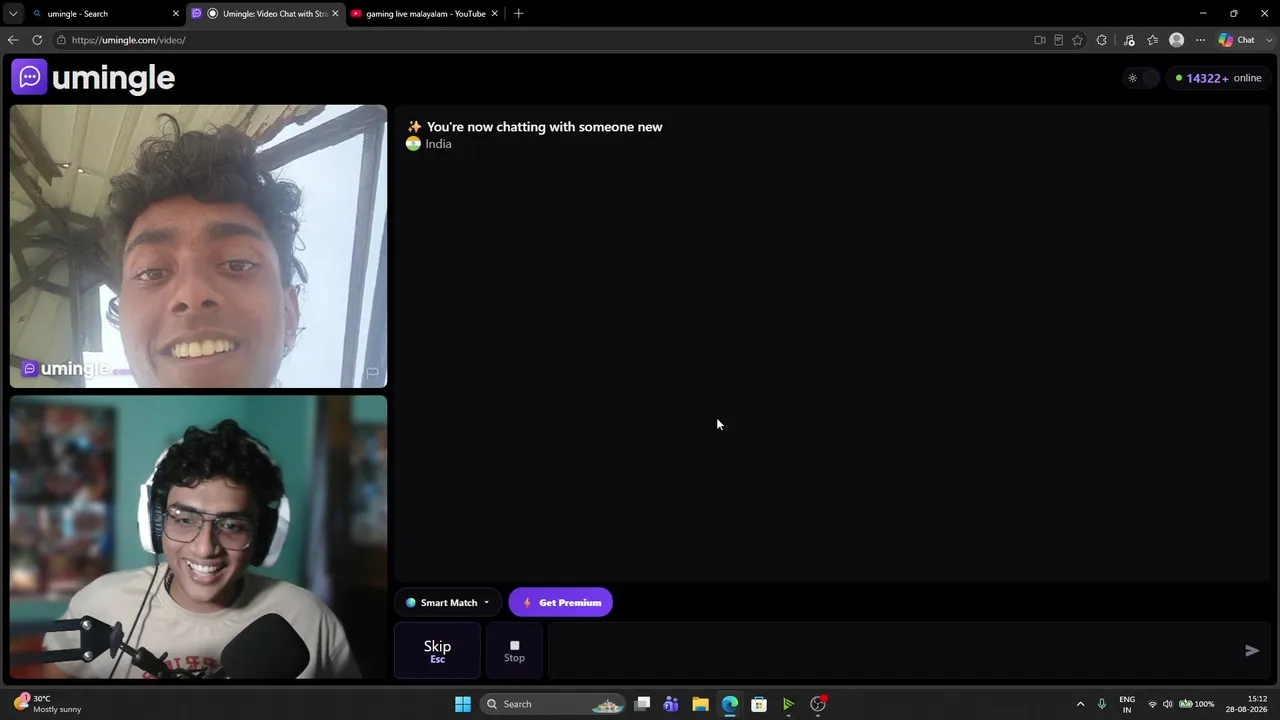
Task: Show hidden system tray icons
Action: point(1080,704)
